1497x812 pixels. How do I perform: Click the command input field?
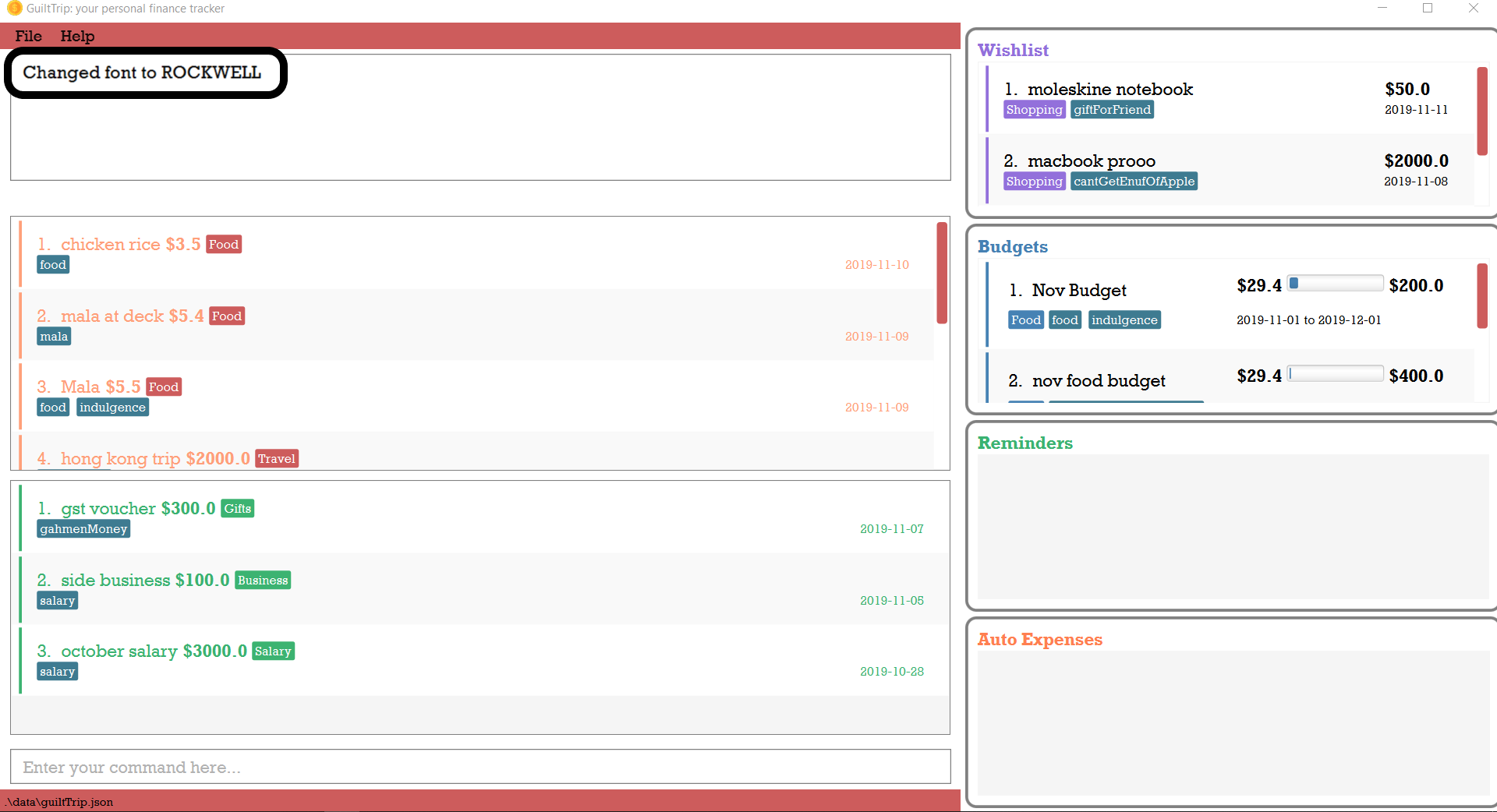[x=480, y=767]
